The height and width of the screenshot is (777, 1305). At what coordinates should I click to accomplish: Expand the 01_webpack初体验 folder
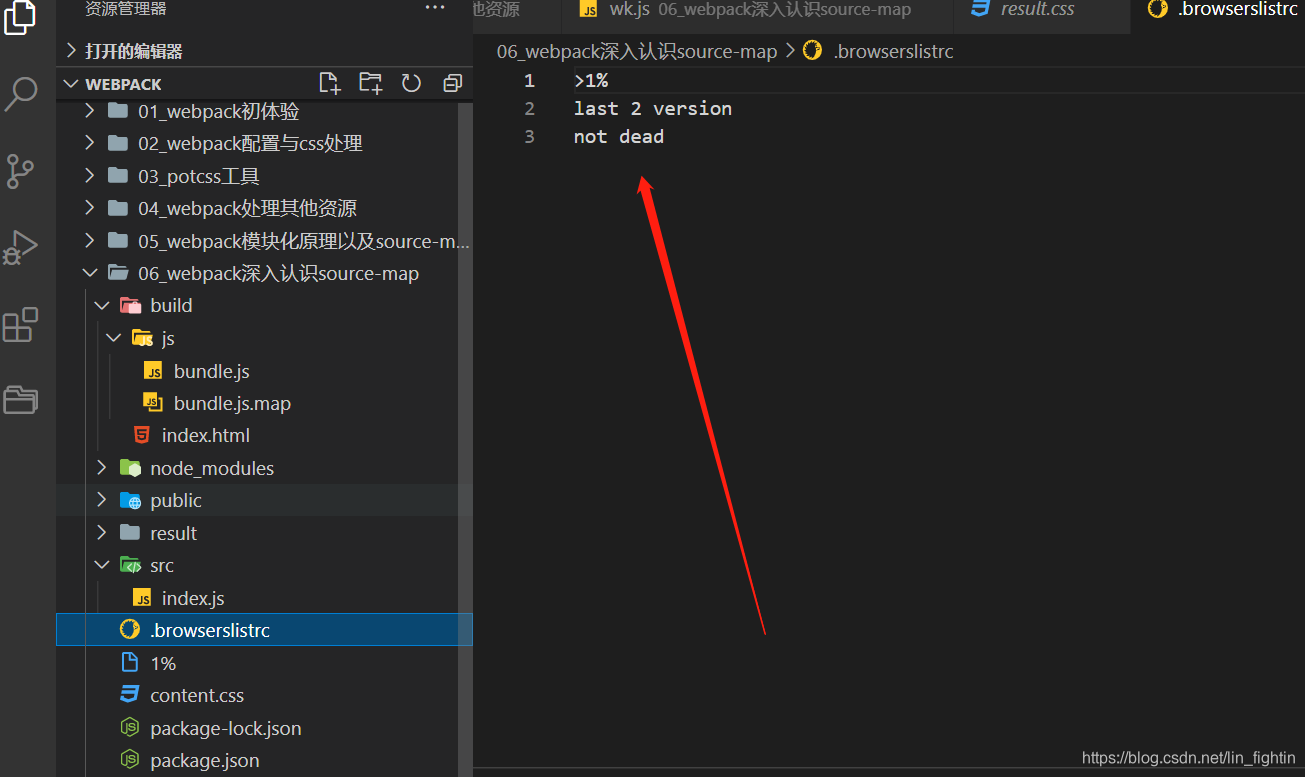tap(90, 111)
